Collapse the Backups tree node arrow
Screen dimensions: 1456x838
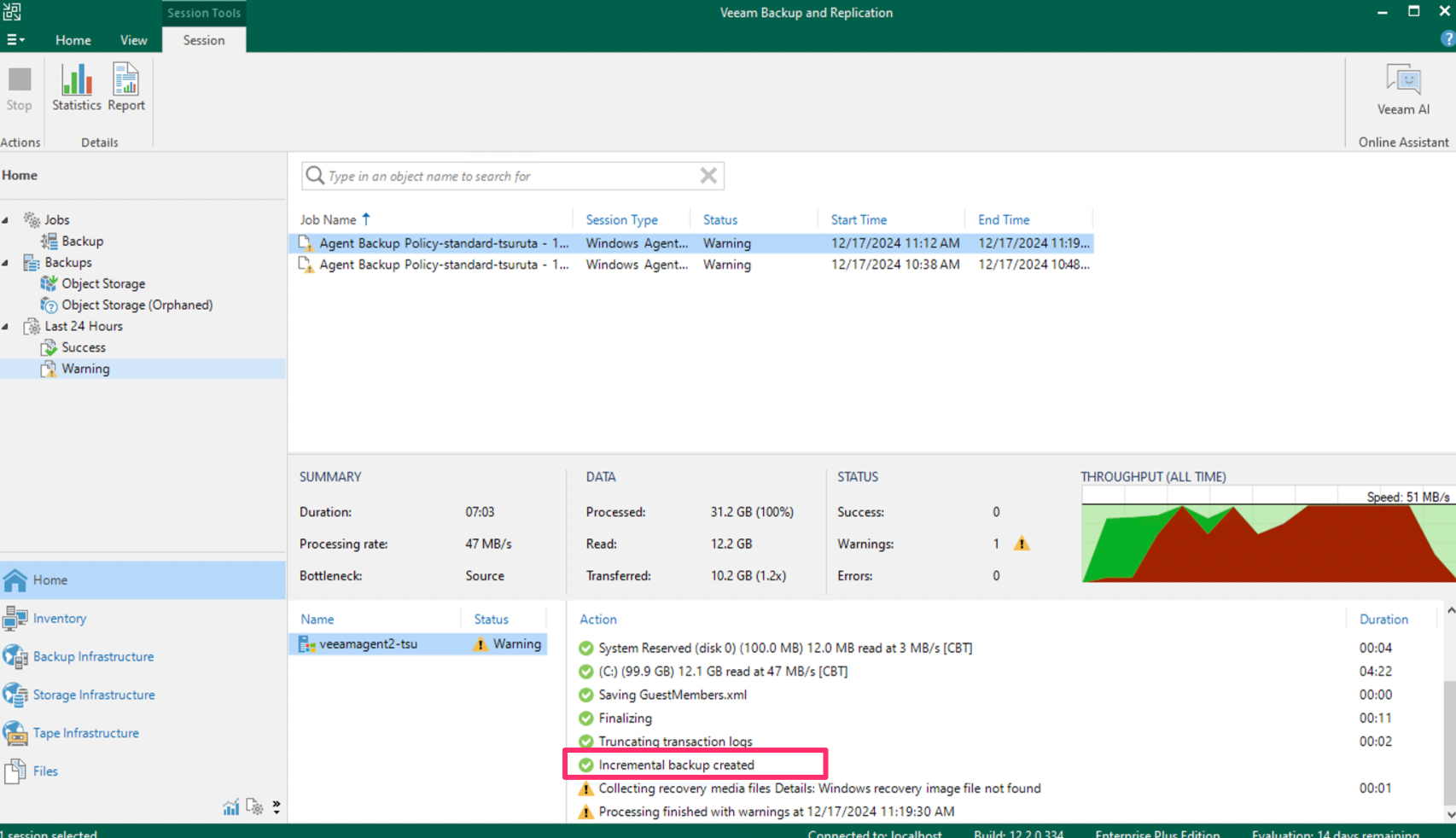(x=6, y=263)
